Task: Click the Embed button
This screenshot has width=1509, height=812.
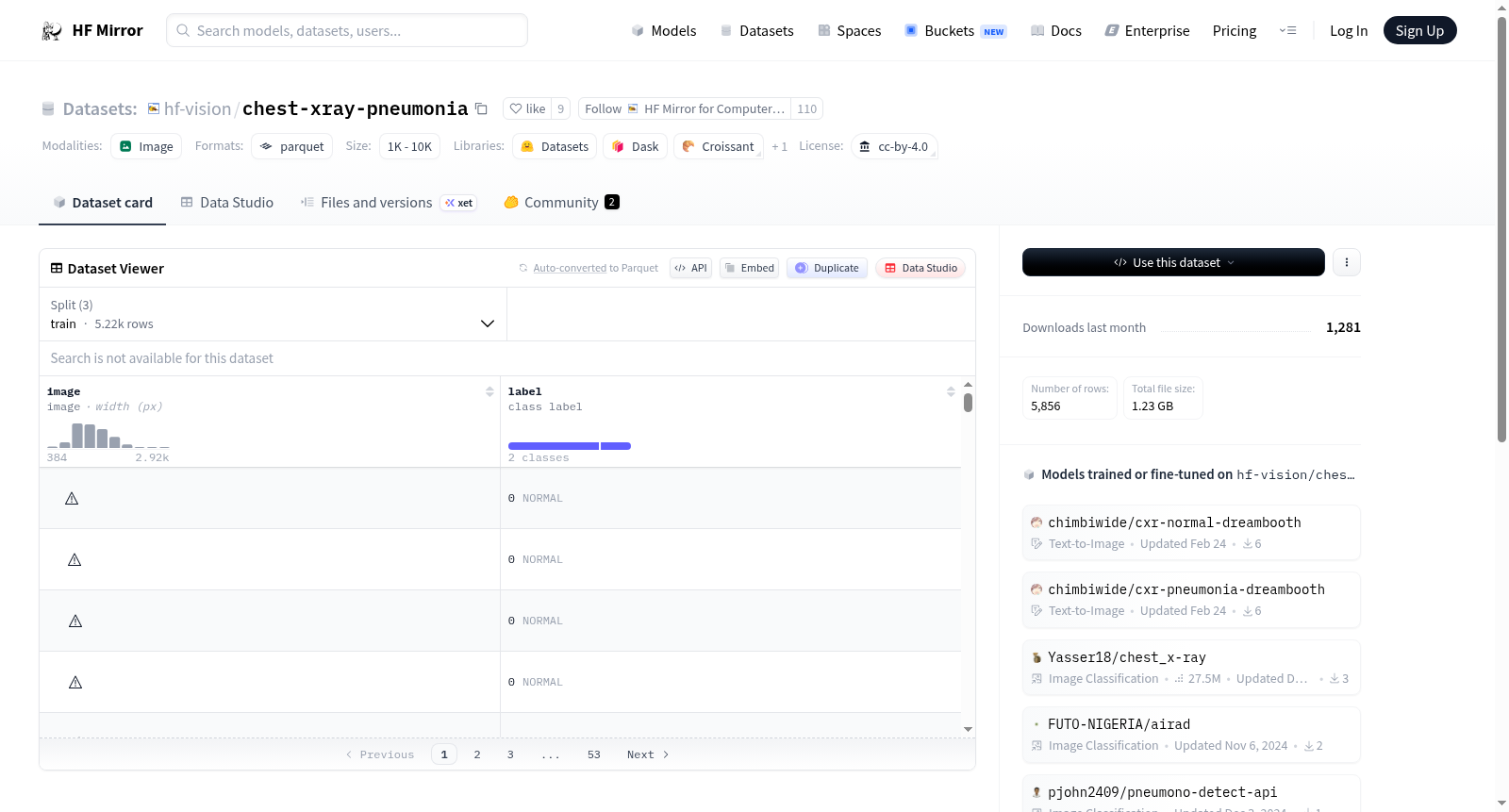Action: (x=749, y=268)
